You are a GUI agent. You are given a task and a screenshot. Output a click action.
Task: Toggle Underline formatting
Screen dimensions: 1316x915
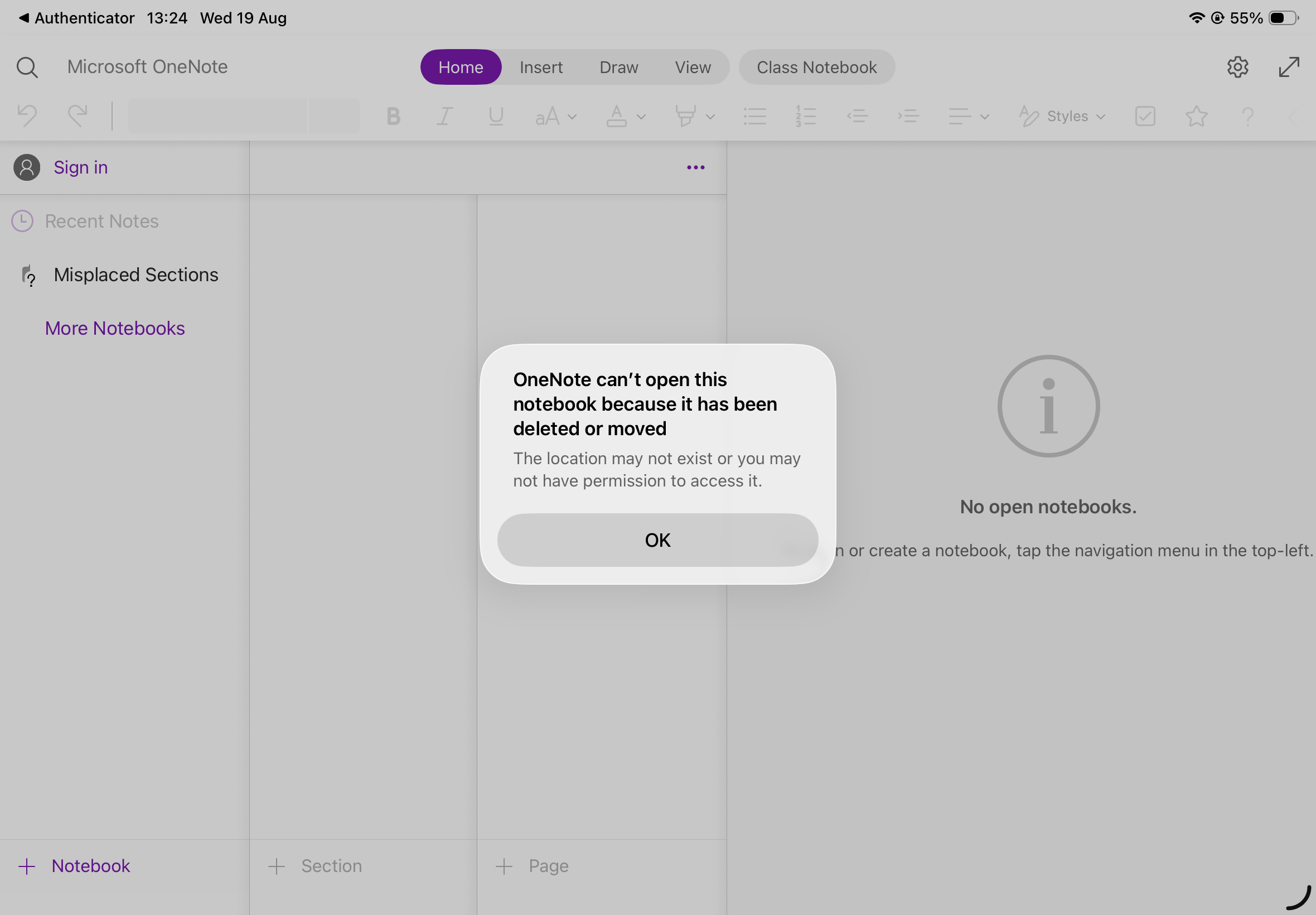(x=496, y=117)
